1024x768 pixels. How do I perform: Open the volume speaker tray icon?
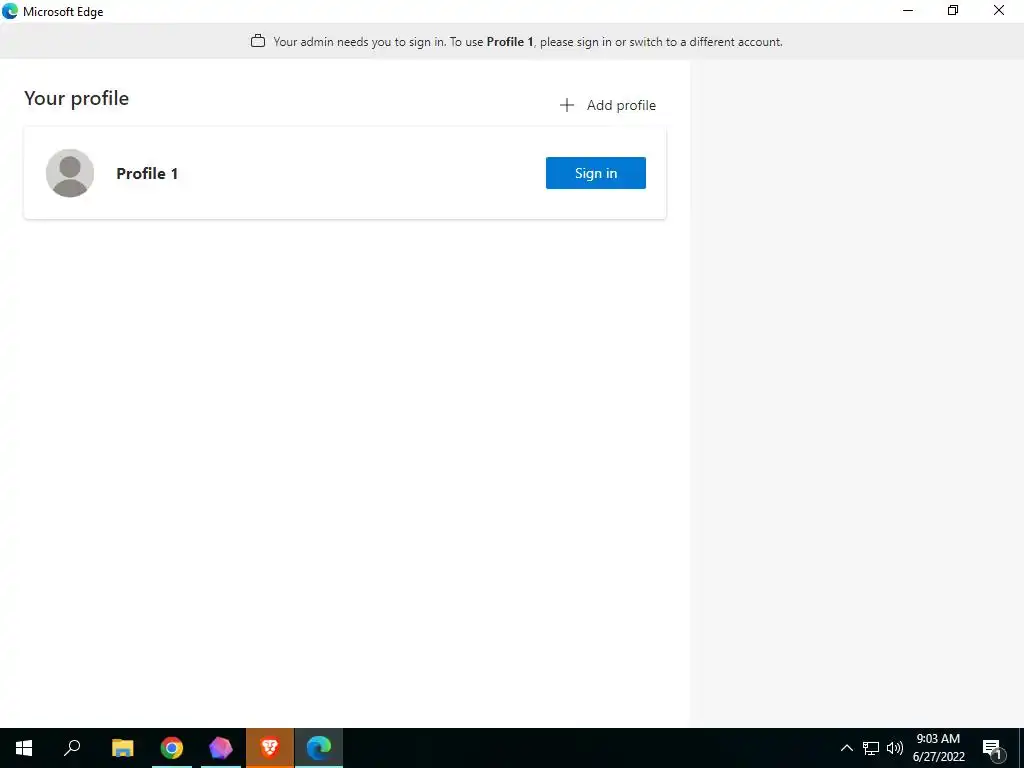[x=895, y=748]
